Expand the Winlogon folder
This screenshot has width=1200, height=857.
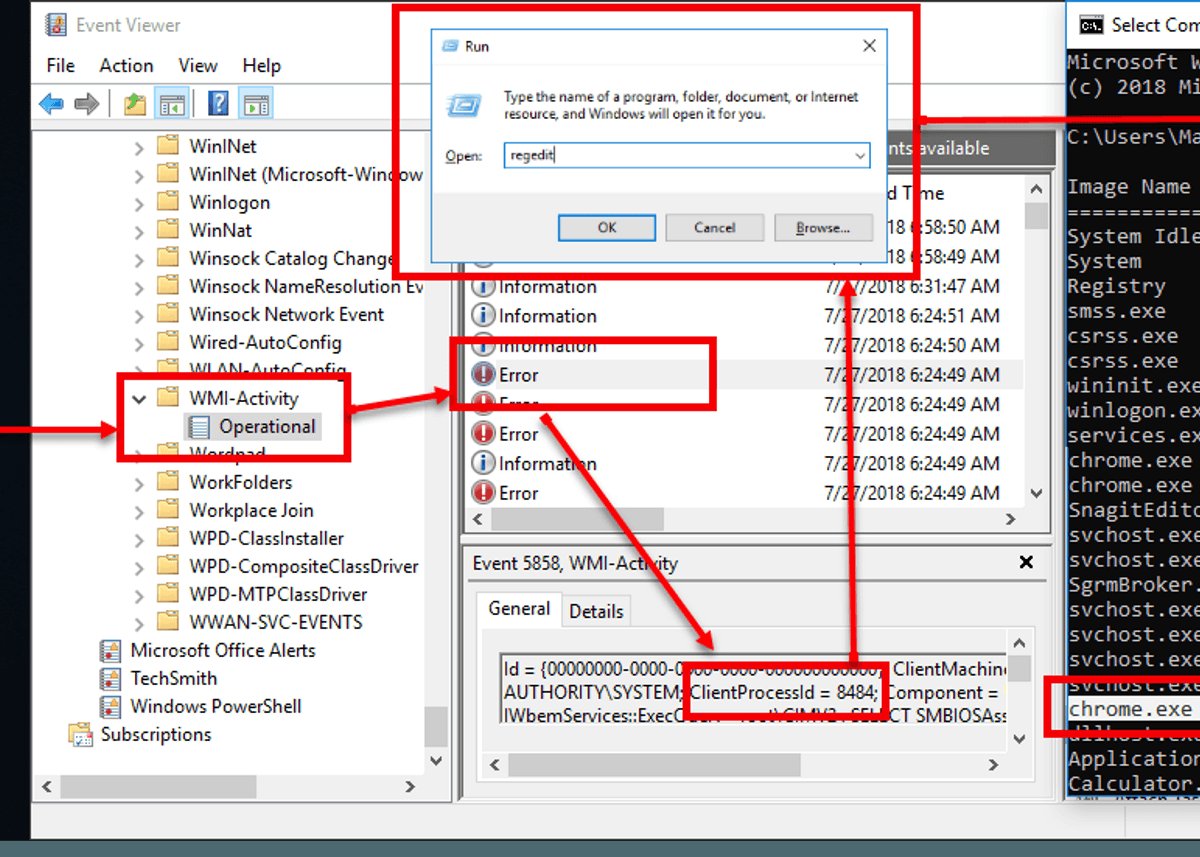click(x=139, y=202)
